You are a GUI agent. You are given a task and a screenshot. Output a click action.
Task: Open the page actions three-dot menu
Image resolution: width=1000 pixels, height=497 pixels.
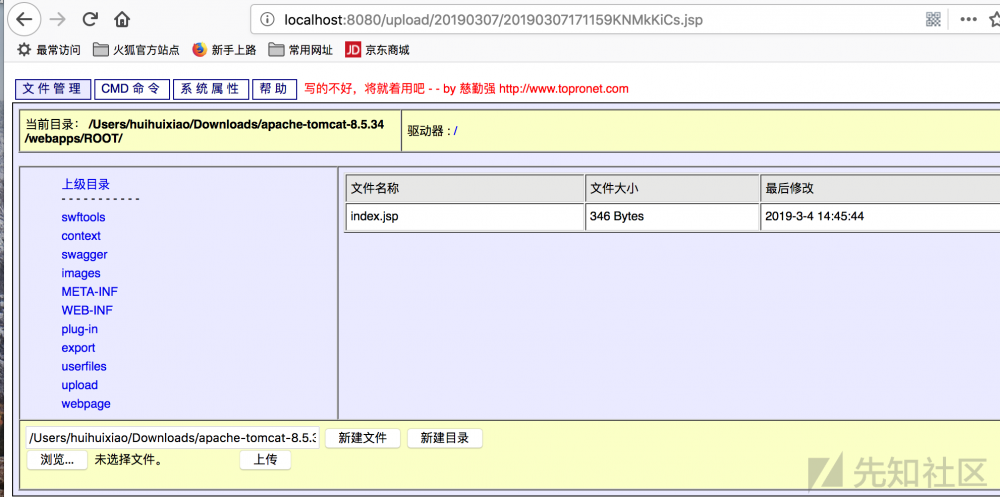pyautogui.click(x=968, y=20)
